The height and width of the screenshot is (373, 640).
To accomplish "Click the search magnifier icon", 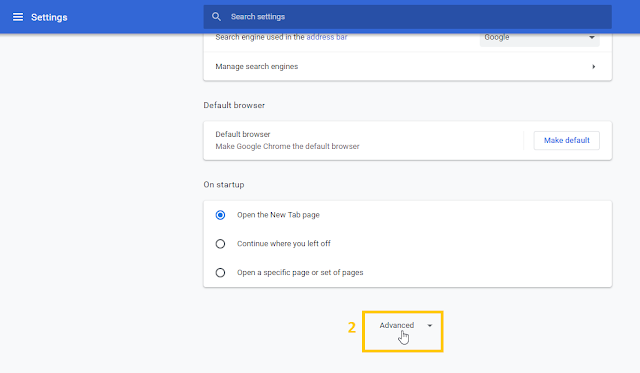I will pos(216,17).
